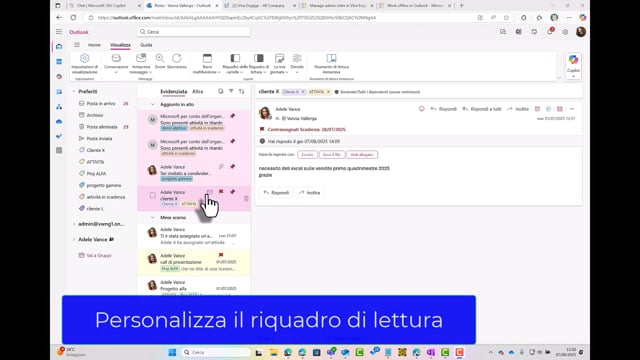Select the Visualizza ribbon tab

[120, 45]
